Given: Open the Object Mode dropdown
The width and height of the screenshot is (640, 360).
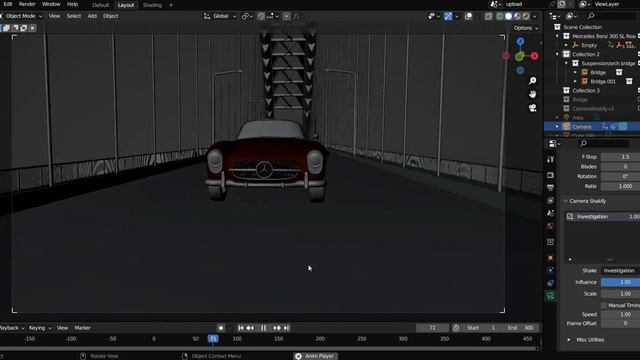Looking at the screenshot, I should click(x=21, y=16).
